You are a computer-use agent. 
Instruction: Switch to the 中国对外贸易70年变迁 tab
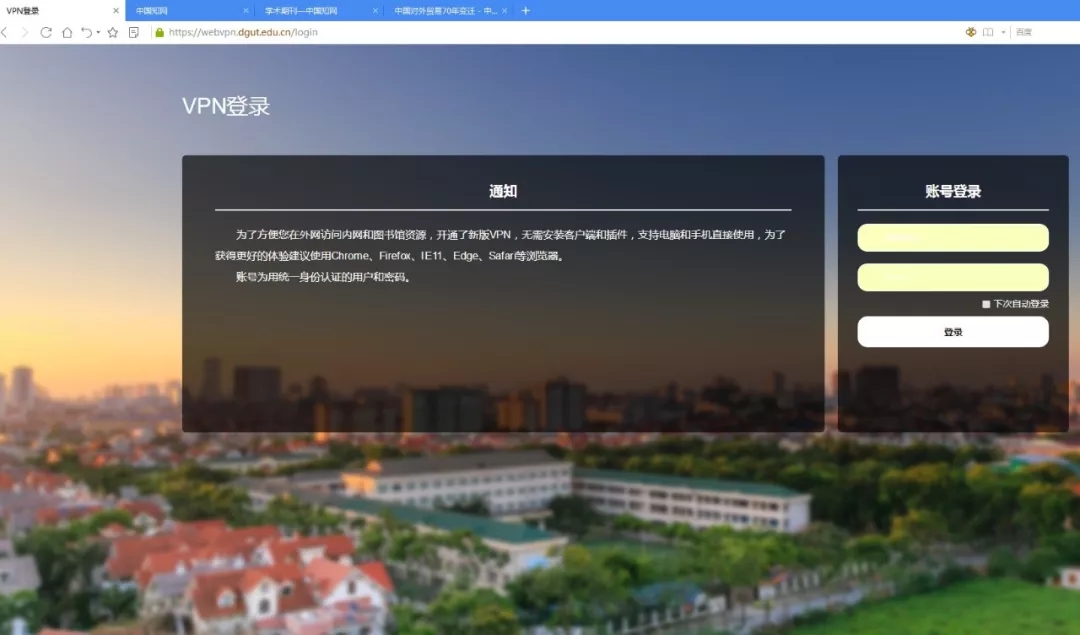coord(446,11)
